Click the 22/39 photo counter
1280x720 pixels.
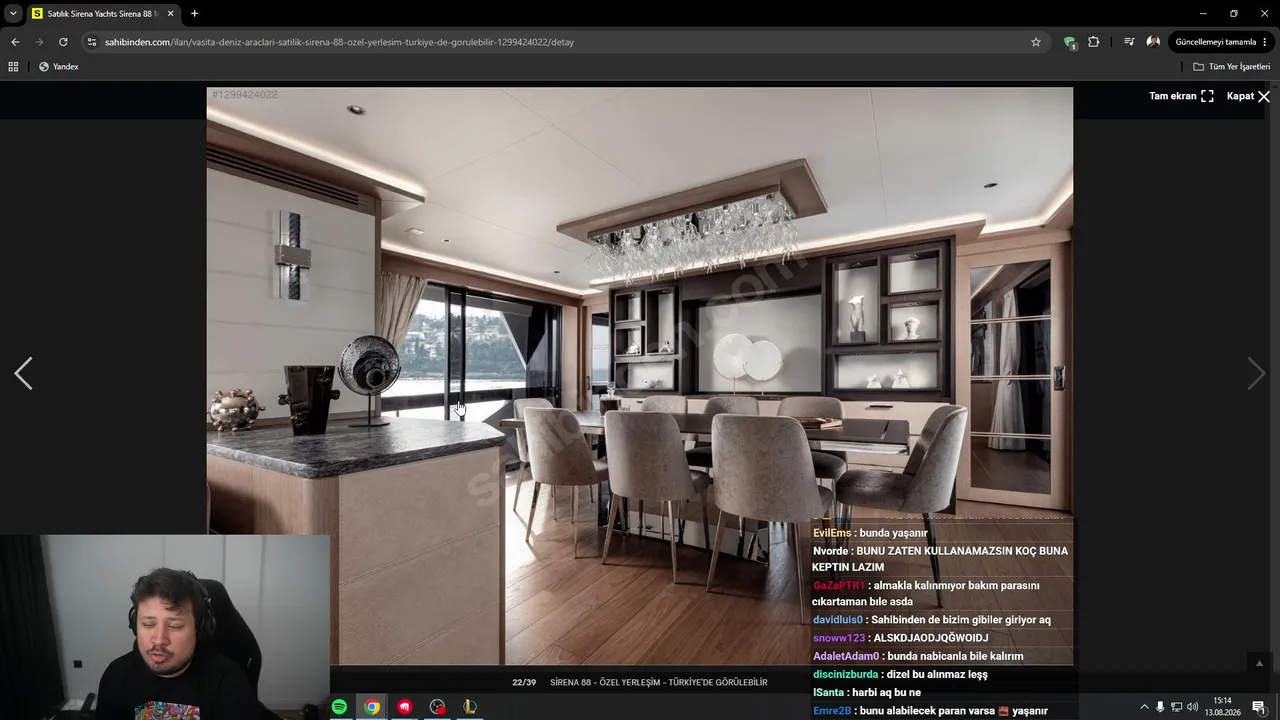coord(524,682)
